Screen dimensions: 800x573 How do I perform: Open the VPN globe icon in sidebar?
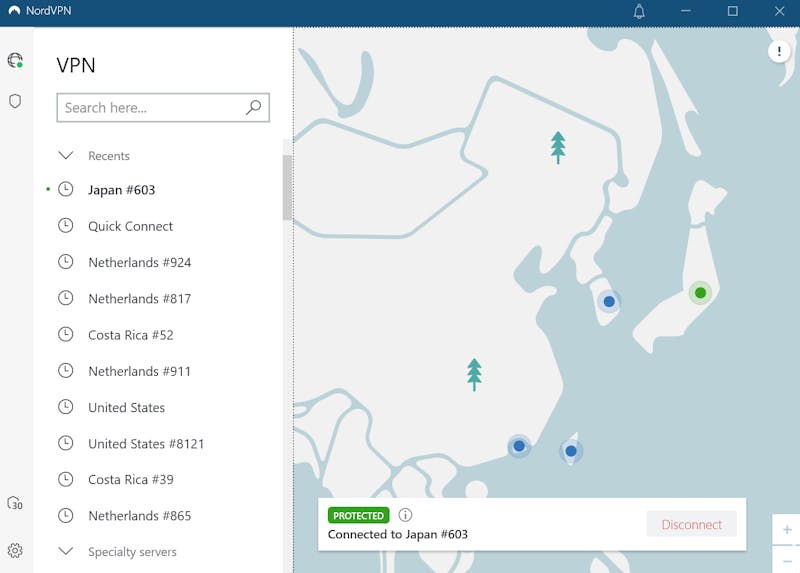(x=15, y=61)
